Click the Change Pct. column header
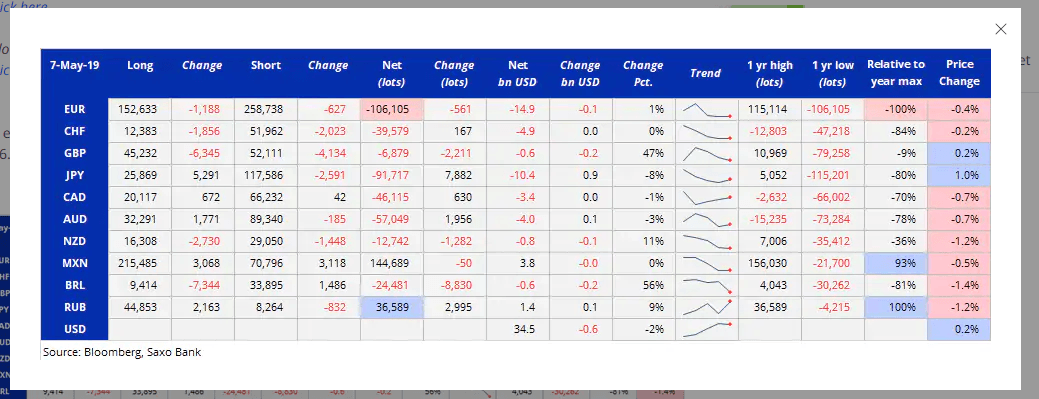1039x399 pixels. coord(643,74)
